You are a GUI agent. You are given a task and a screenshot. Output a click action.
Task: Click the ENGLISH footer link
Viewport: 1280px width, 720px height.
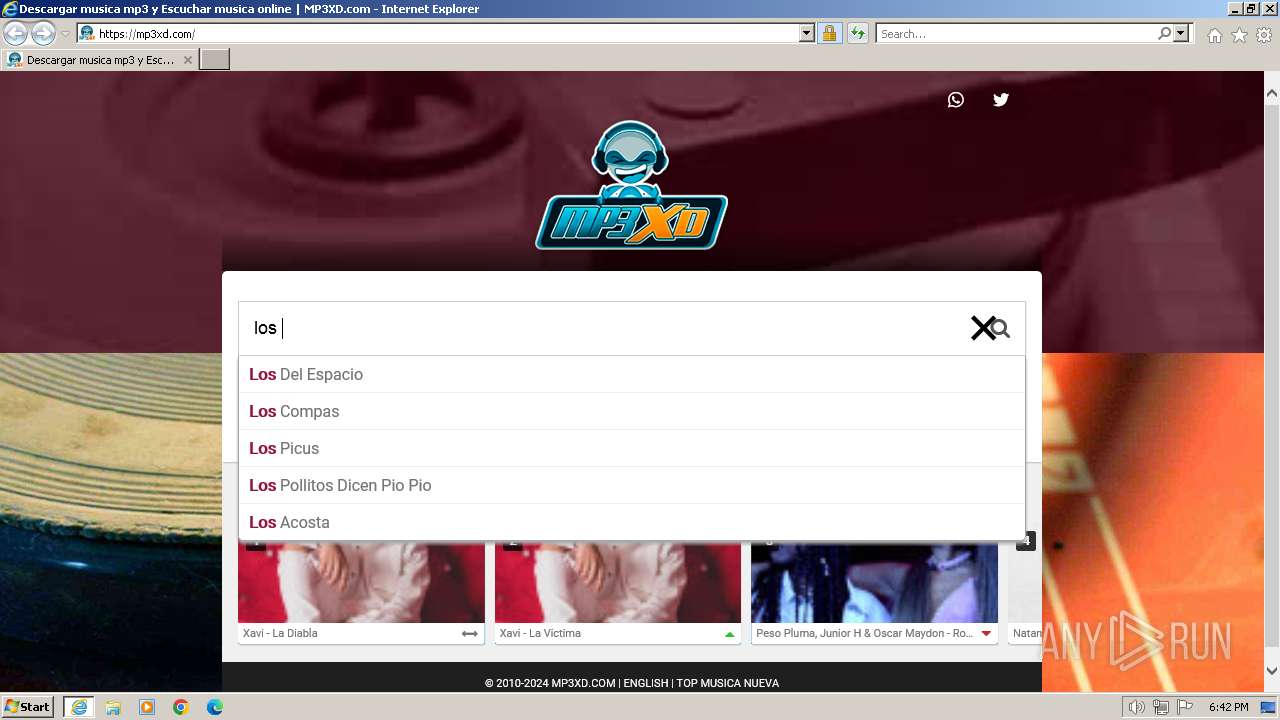click(646, 683)
